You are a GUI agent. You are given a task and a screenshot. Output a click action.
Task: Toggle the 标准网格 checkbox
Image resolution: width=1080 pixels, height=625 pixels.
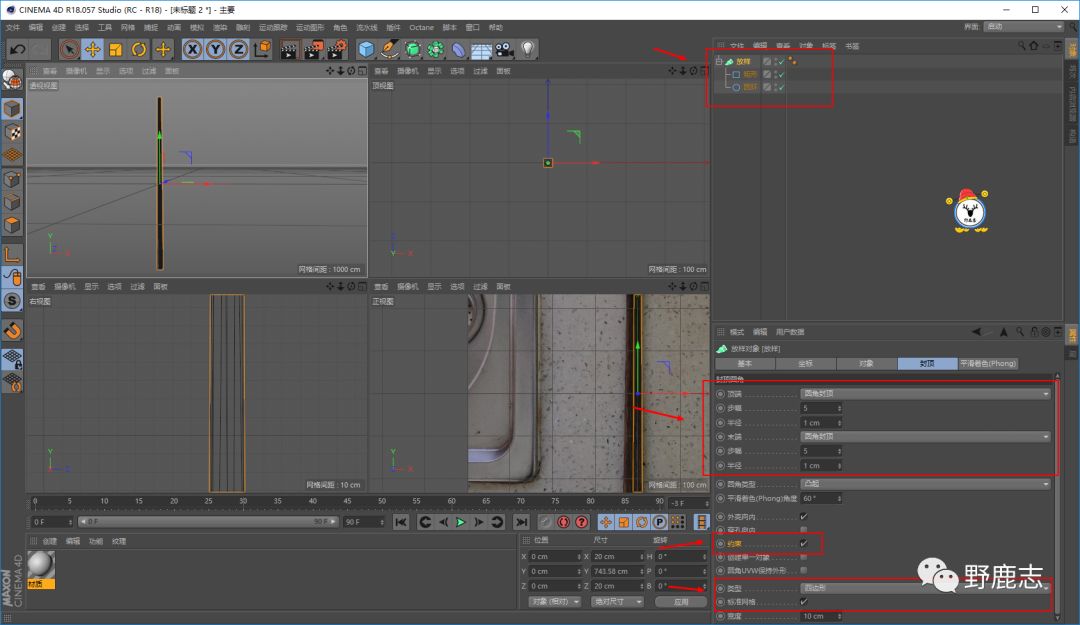click(x=804, y=602)
